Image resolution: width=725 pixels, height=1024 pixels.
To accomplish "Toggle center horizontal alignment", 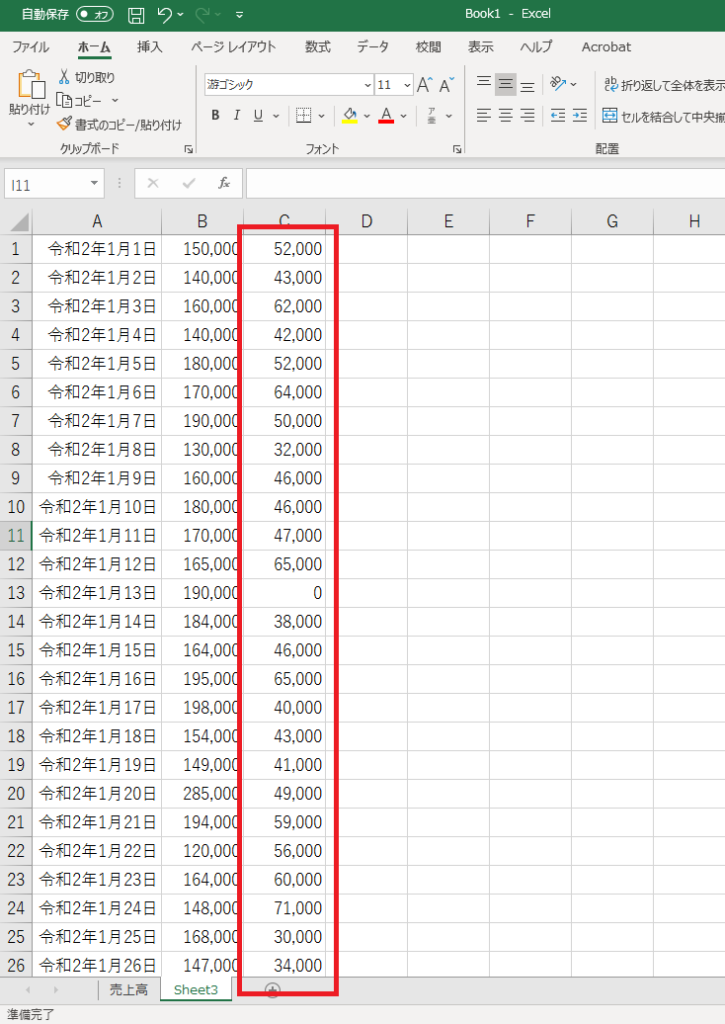I will click(x=505, y=116).
